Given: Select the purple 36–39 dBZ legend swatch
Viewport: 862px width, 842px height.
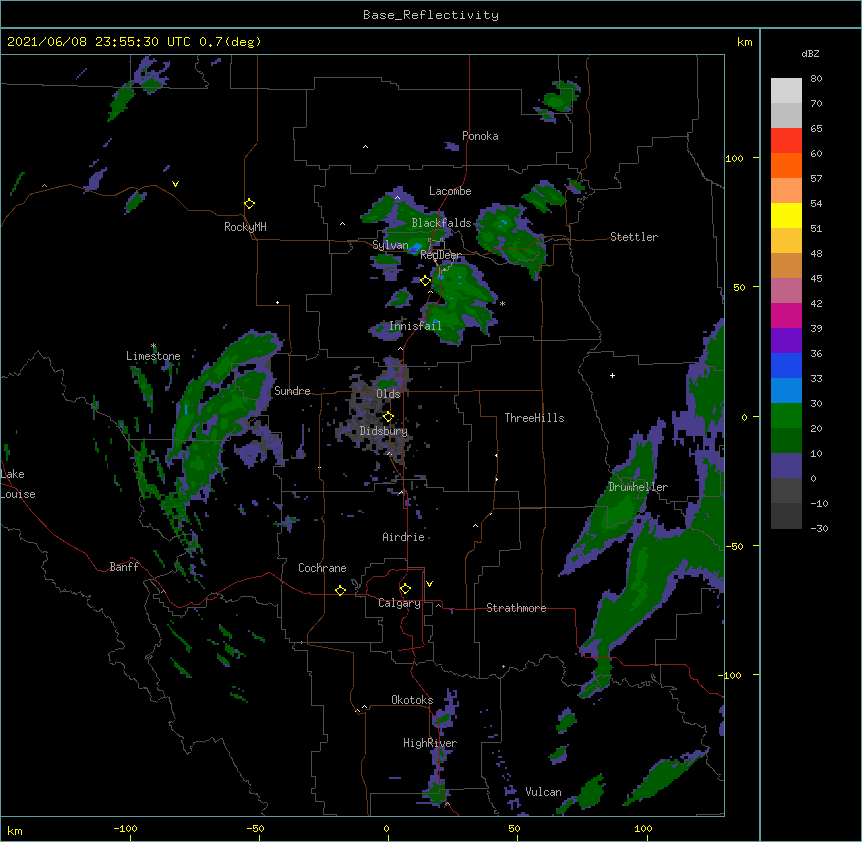Looking at the screenshot, I should 786,340.
